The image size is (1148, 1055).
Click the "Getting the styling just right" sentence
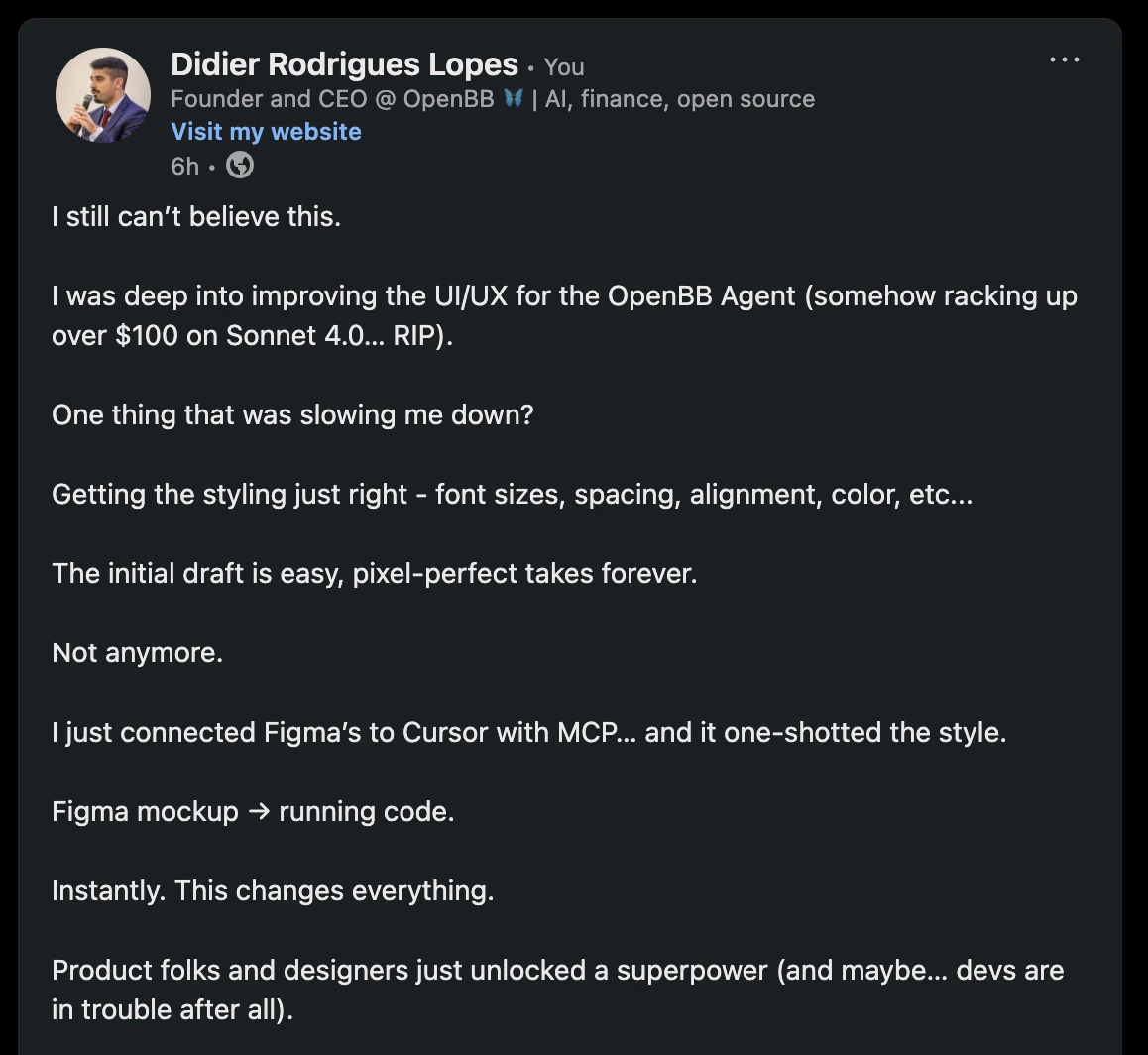(512, 495)
